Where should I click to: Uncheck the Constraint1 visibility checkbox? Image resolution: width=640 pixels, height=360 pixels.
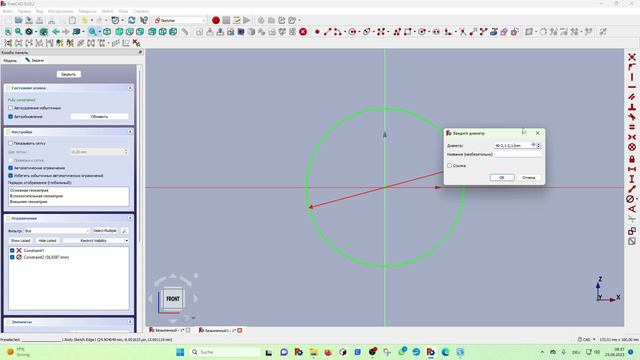pyautogui.click(x=12, y=251)
